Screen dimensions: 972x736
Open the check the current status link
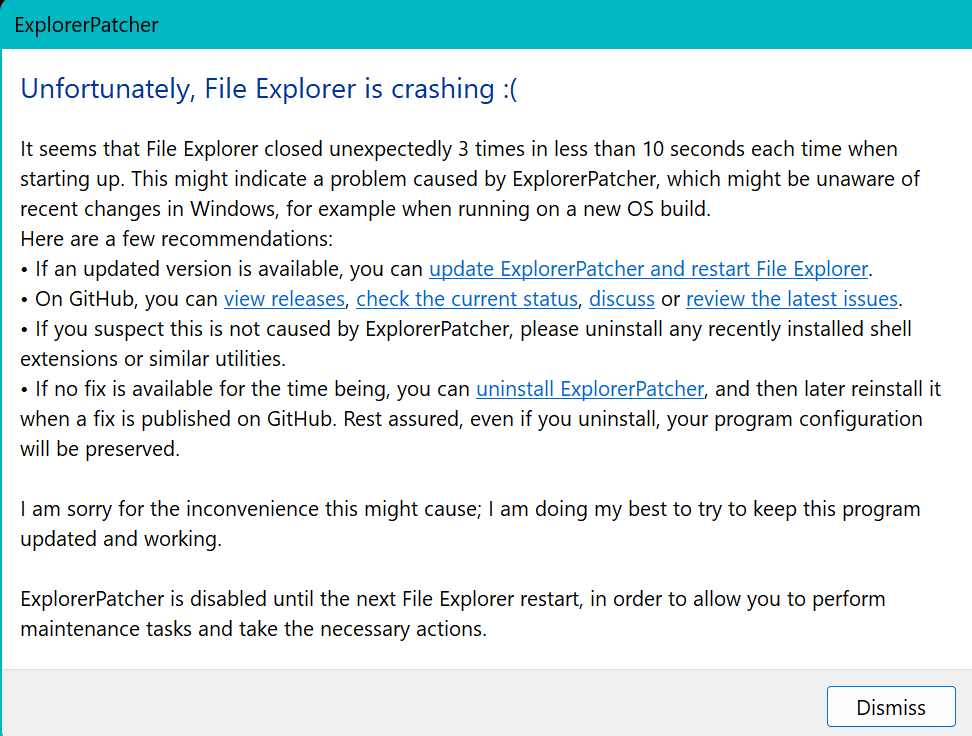click(x=467, y=299)
